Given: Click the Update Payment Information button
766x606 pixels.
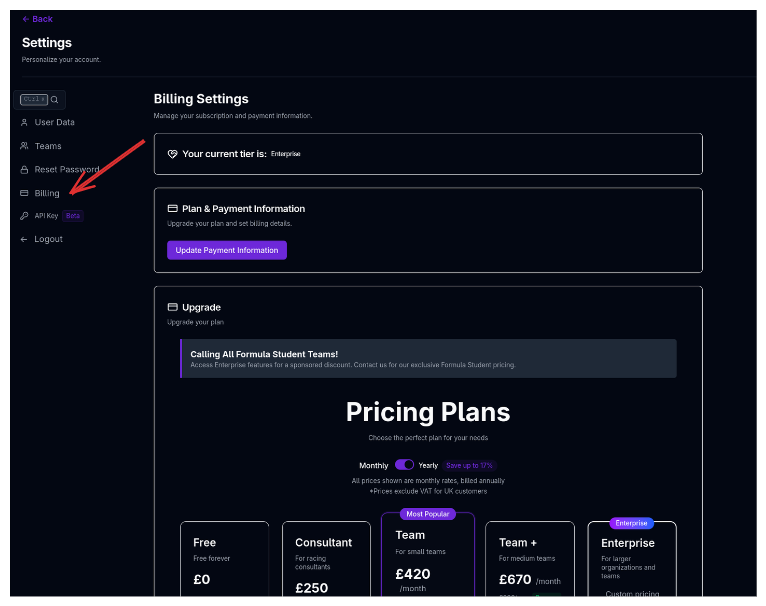Looking at the screenshot, I should 227,250.
